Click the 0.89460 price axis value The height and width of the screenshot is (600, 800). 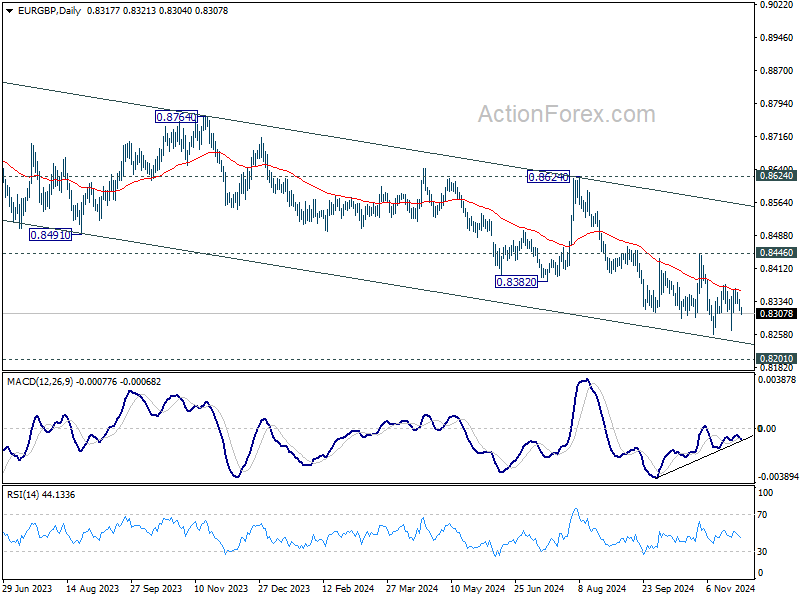(x=777, y=38)
